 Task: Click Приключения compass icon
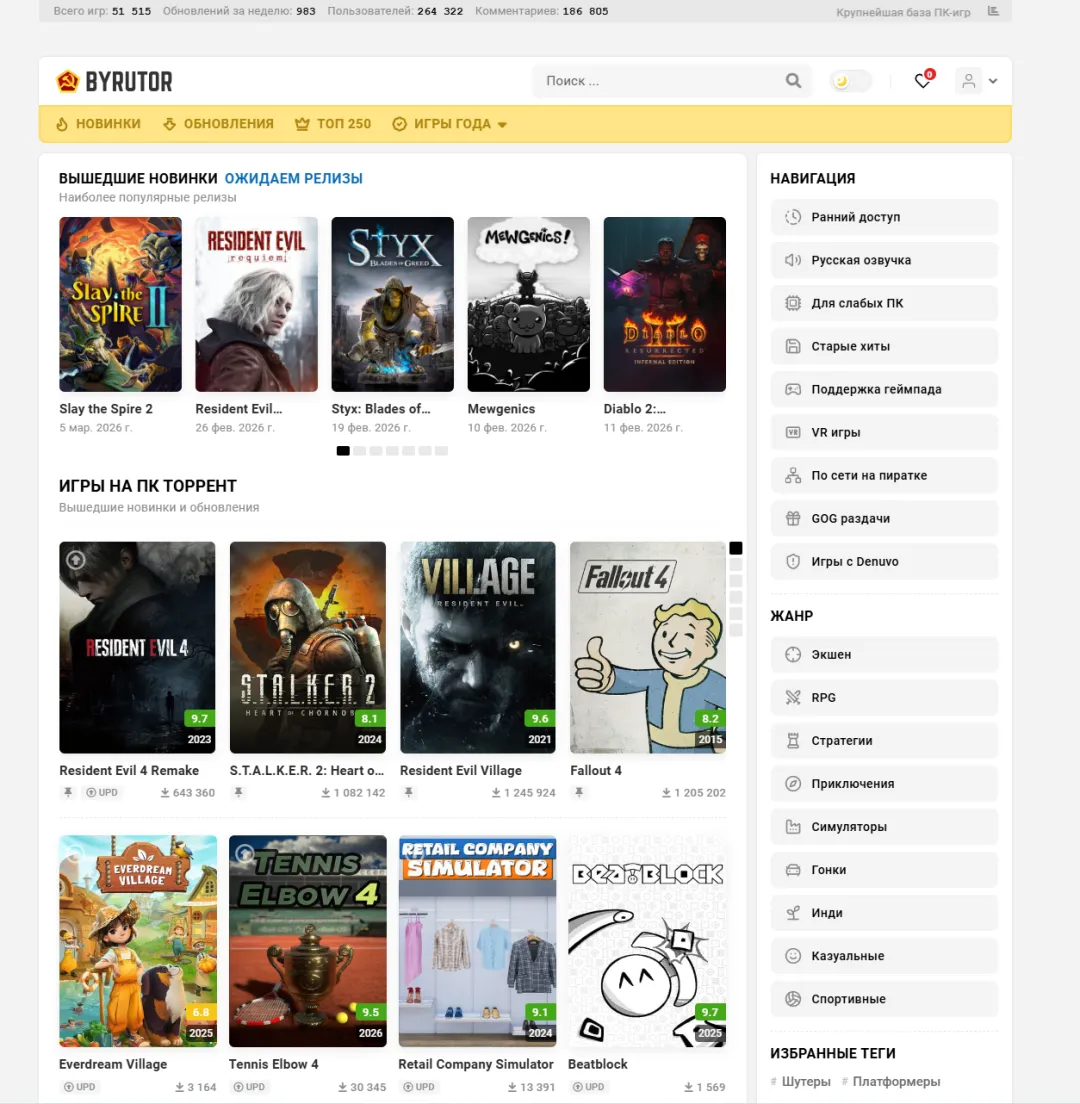tap(793, 784)
